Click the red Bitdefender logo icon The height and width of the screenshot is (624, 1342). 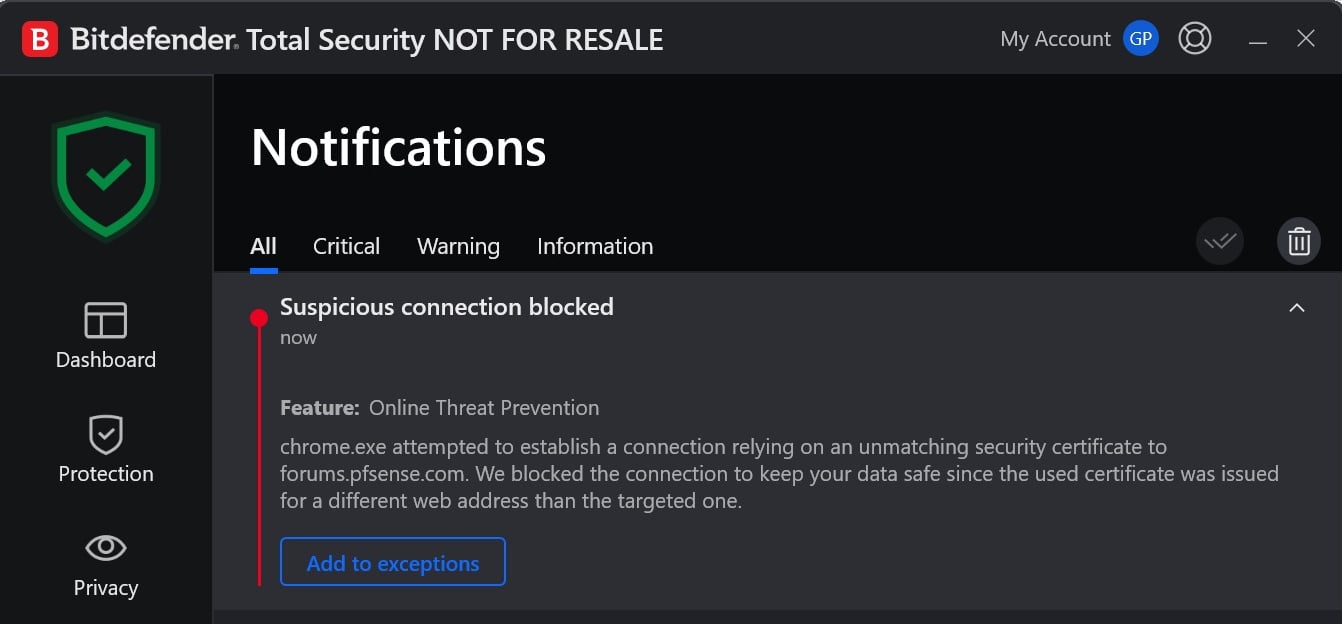pos(40,39)
